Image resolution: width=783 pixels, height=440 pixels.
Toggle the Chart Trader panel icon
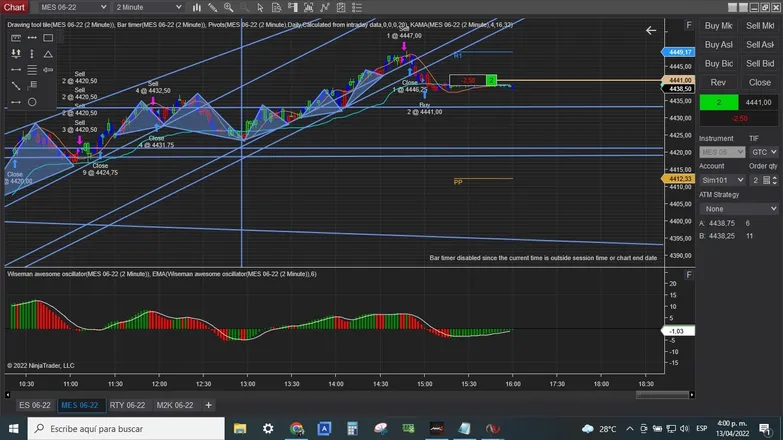[293, 7]
